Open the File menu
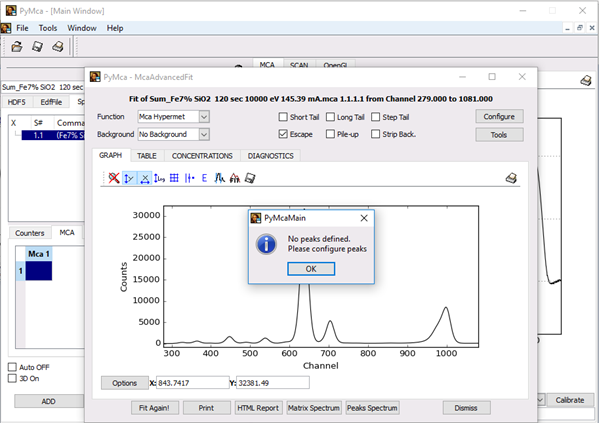The height and width of the screenshot is (423, 599). [x=22, y=28]
